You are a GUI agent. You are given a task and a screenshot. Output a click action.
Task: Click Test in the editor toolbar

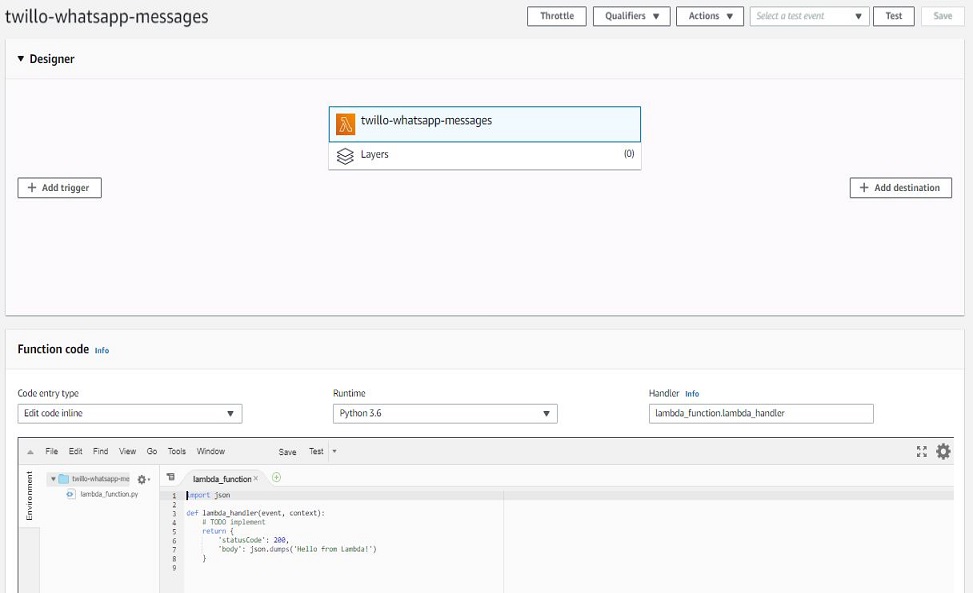click(x=316, y=451)
